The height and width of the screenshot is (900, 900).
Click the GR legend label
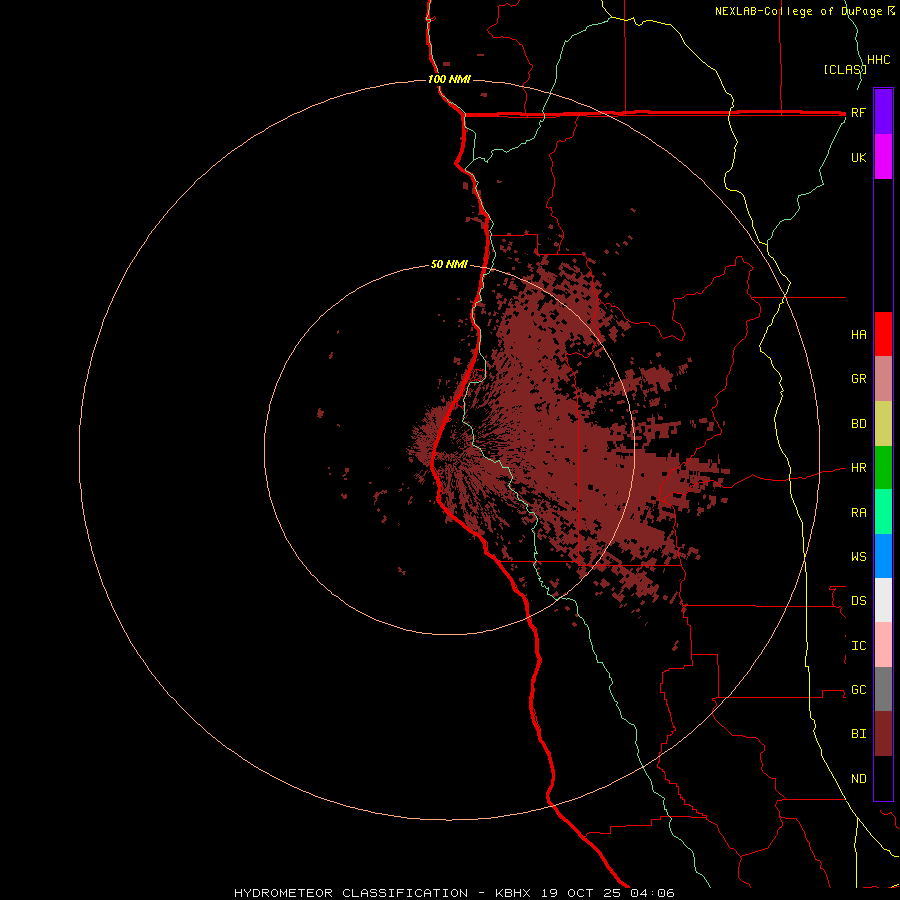pyautogui.click(x=858, y=379)
